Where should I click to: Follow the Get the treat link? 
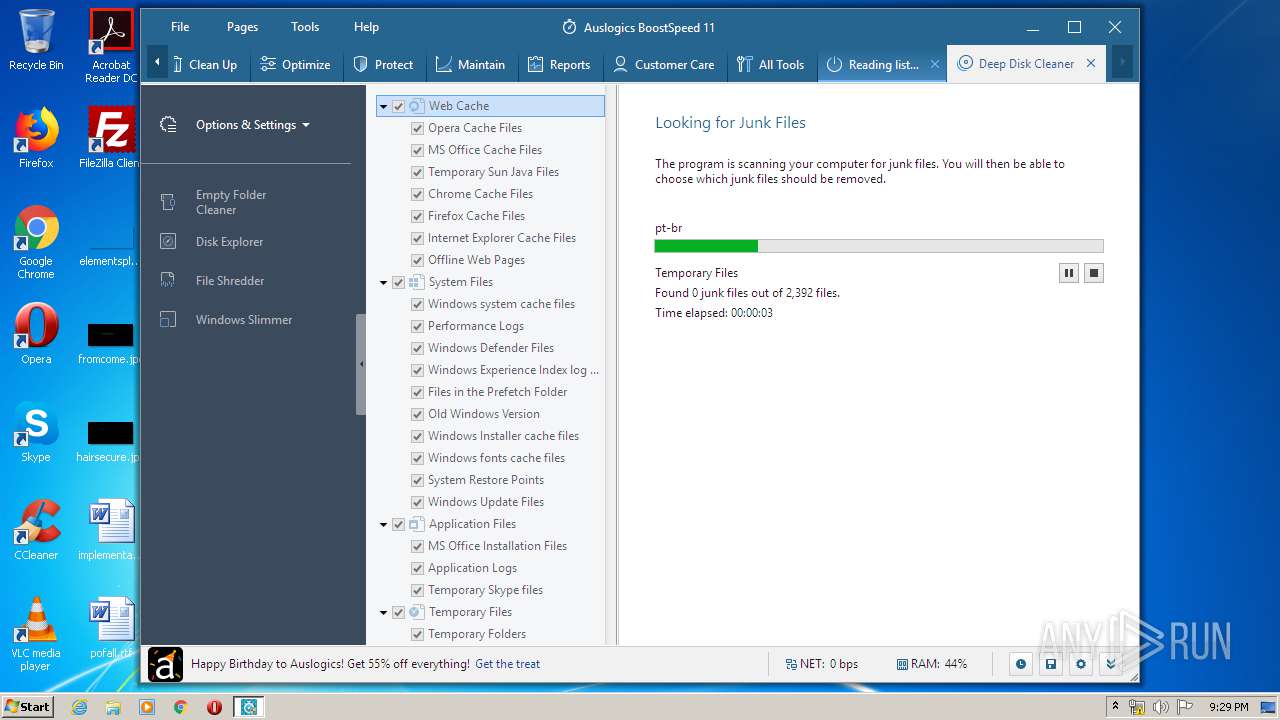(507, 664)
